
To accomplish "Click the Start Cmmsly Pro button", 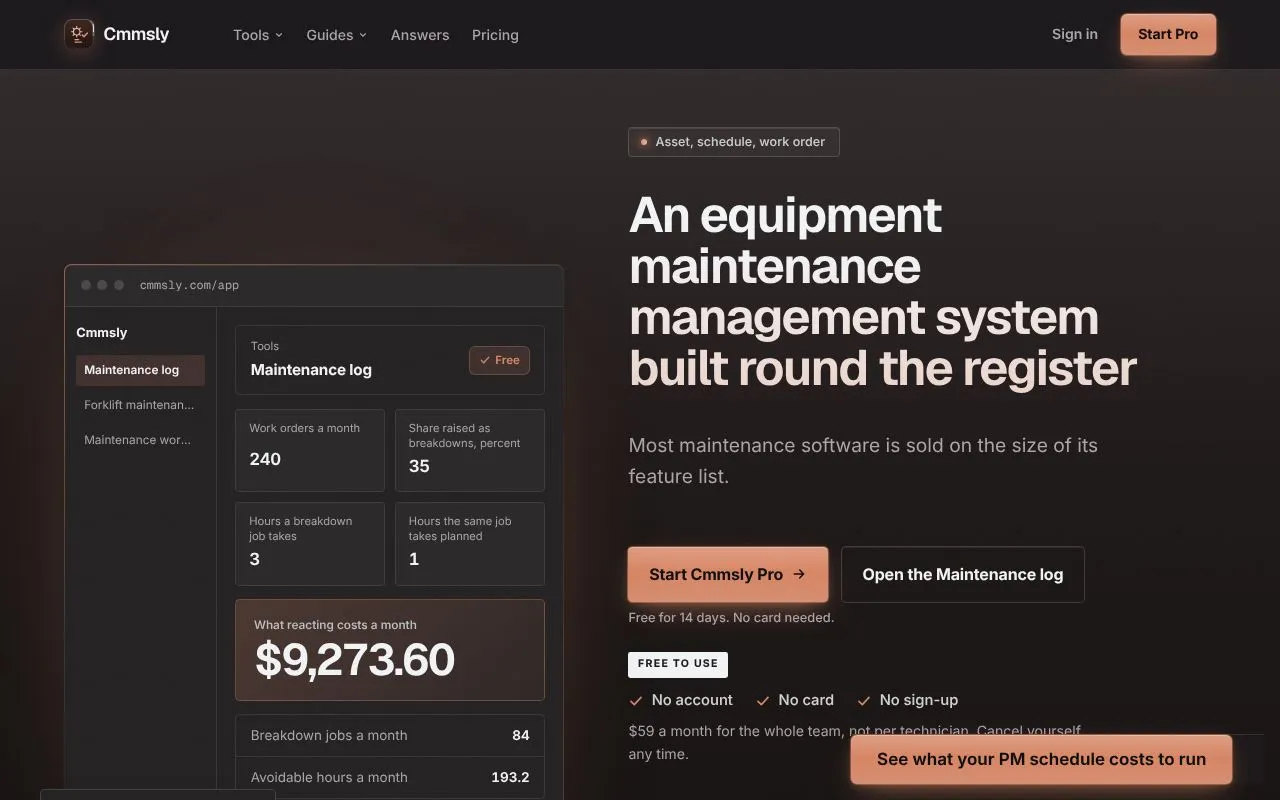I will [x=727, y=574].
